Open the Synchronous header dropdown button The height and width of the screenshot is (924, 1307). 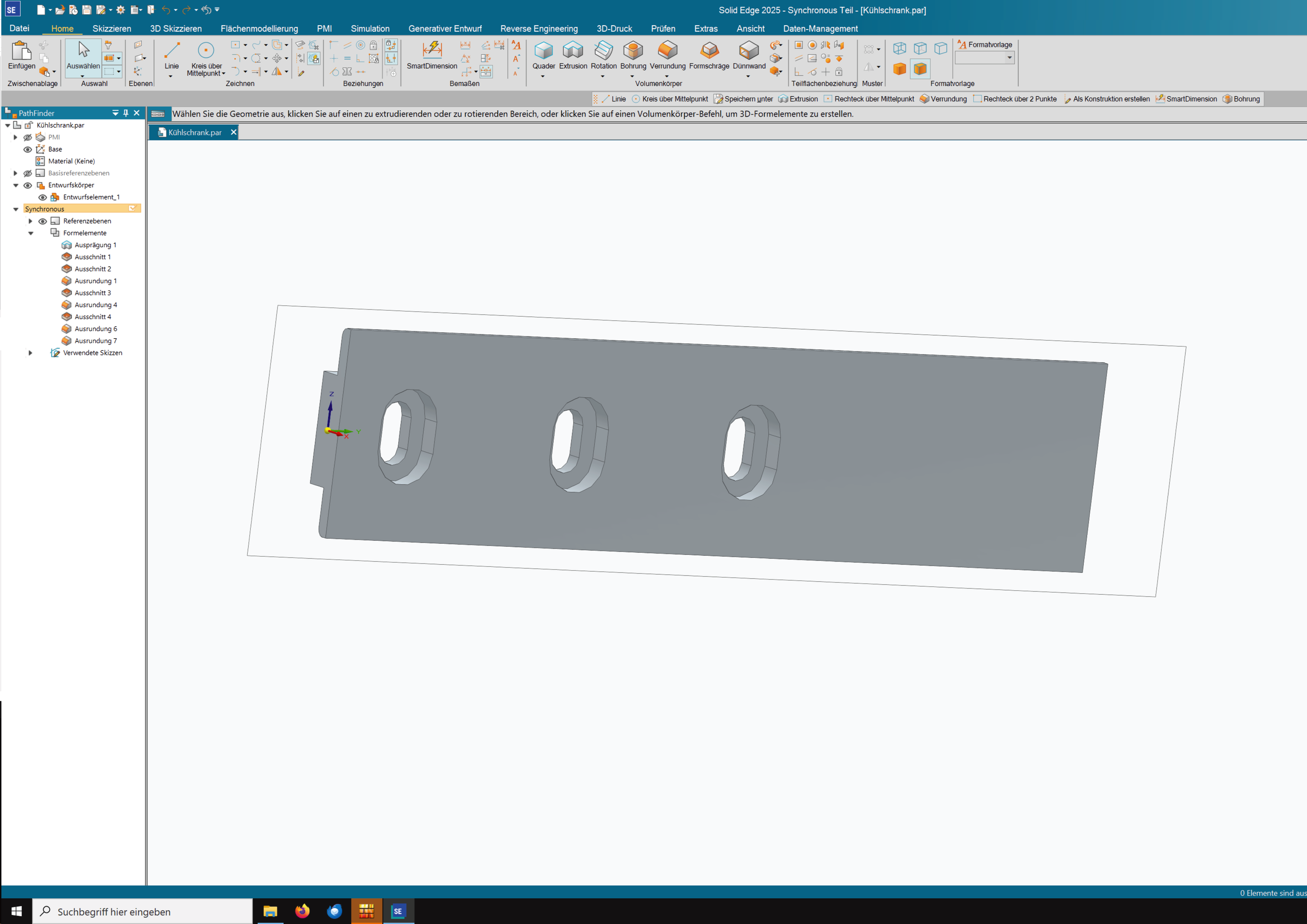tap(133, 208)
